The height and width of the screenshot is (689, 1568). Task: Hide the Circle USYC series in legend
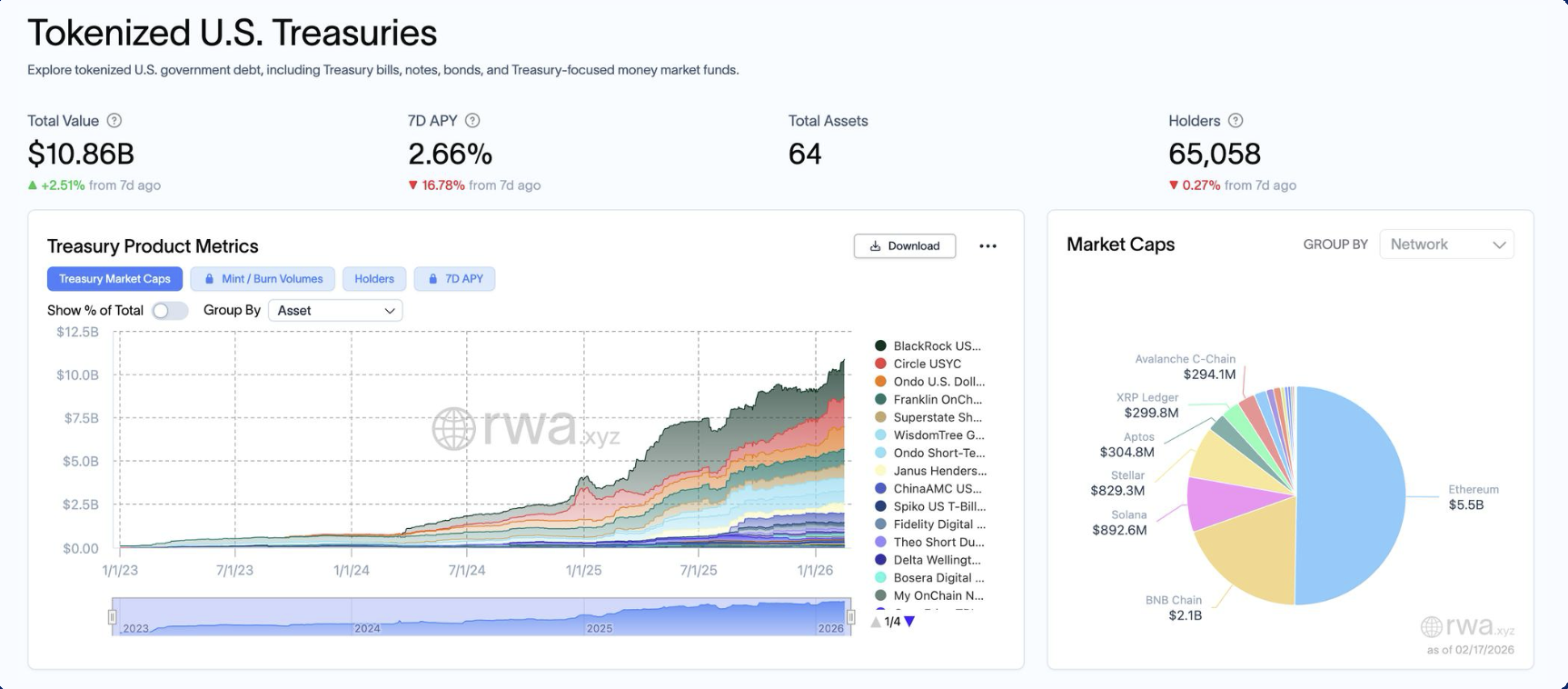pos(927,364)
